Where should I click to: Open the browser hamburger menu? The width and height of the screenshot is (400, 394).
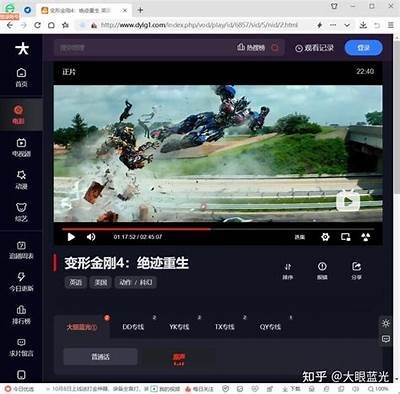391,25
